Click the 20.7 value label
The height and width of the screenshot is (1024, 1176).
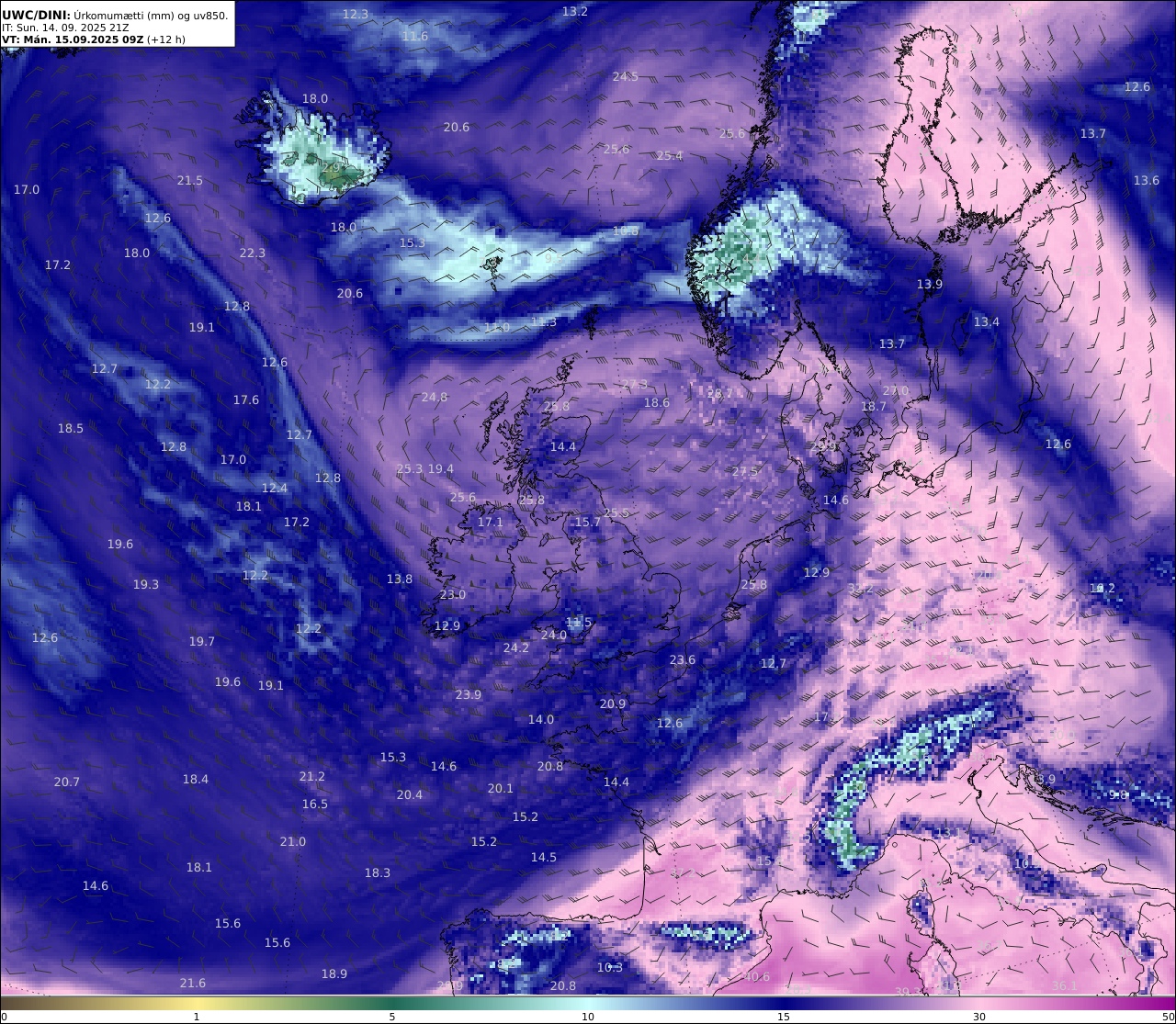67,782
